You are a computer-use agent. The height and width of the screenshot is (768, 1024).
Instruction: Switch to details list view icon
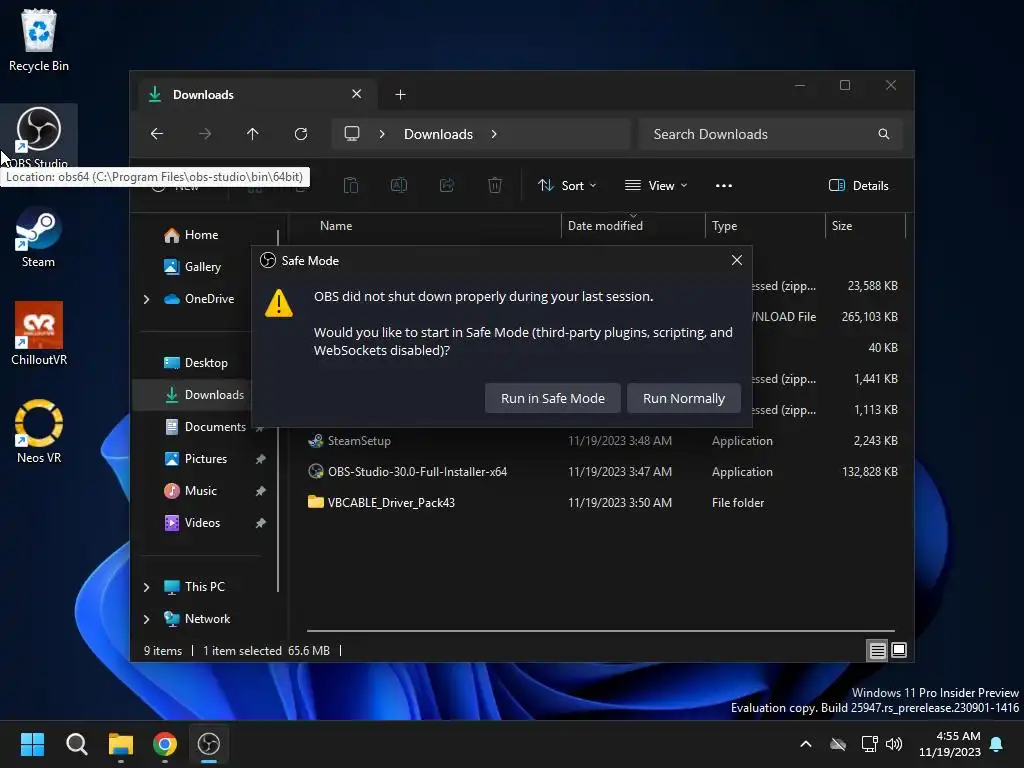coord(877,650)
